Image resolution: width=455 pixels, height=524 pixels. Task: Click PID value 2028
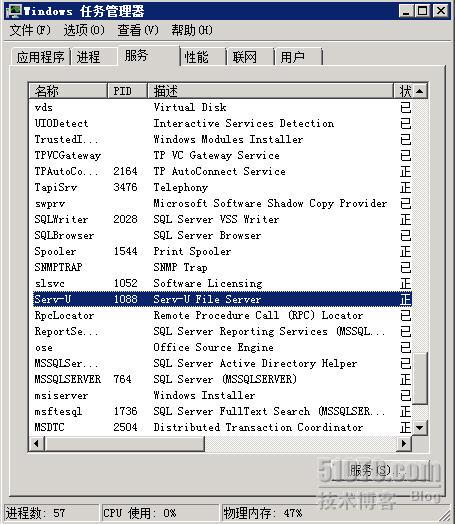[x=125, y=220]
